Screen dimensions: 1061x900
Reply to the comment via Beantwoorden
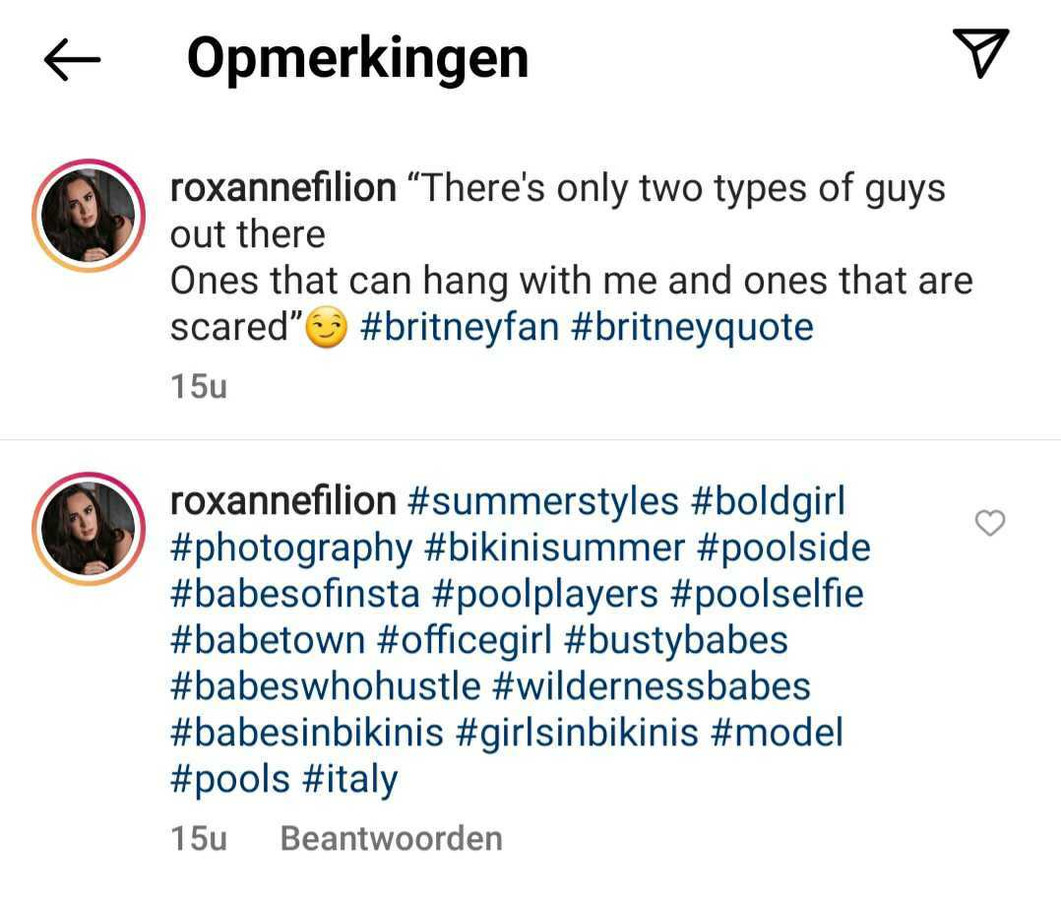(391, 838)
